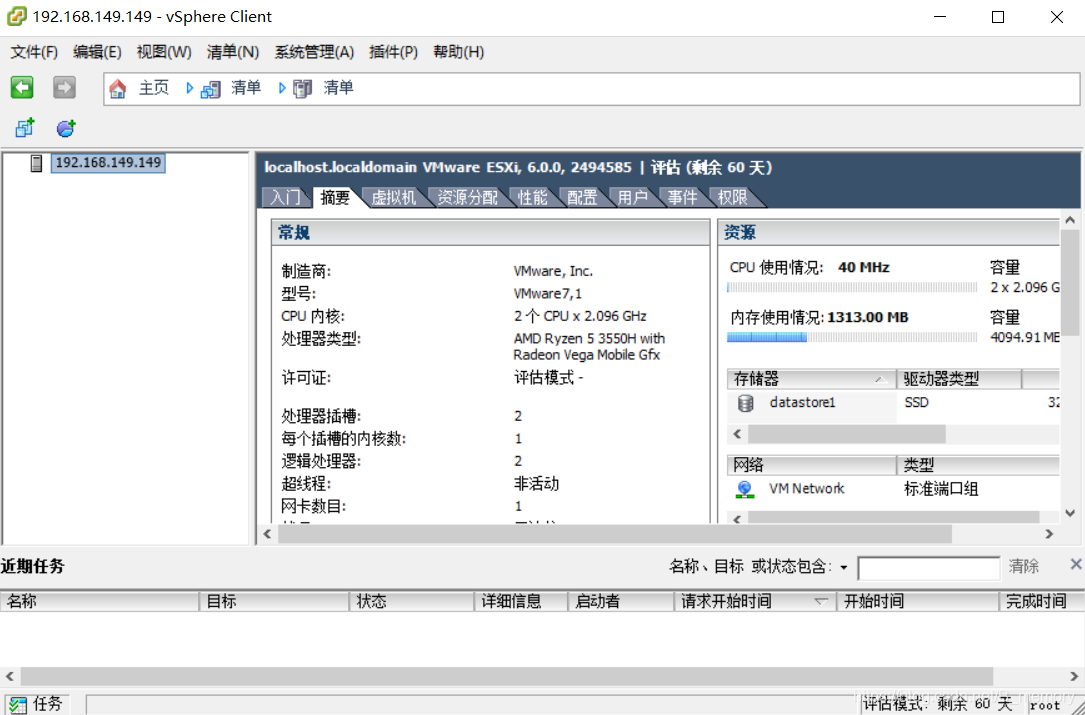Open the 名称、目标 或状态包含 filter dropdown
The height and width of the screenshot is (715, 1085).
click(x=844, y=568)
